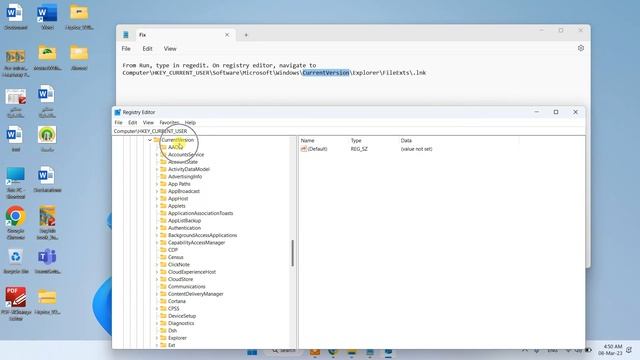
Task: Open Registry Editor View menu
Action: [x=148, y=122]
